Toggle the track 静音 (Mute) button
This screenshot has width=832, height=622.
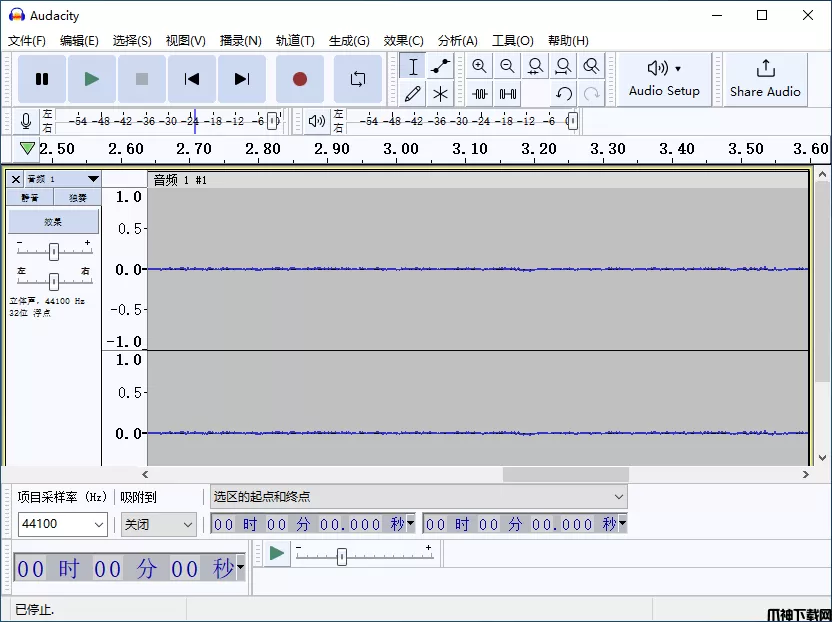(30, 198)
